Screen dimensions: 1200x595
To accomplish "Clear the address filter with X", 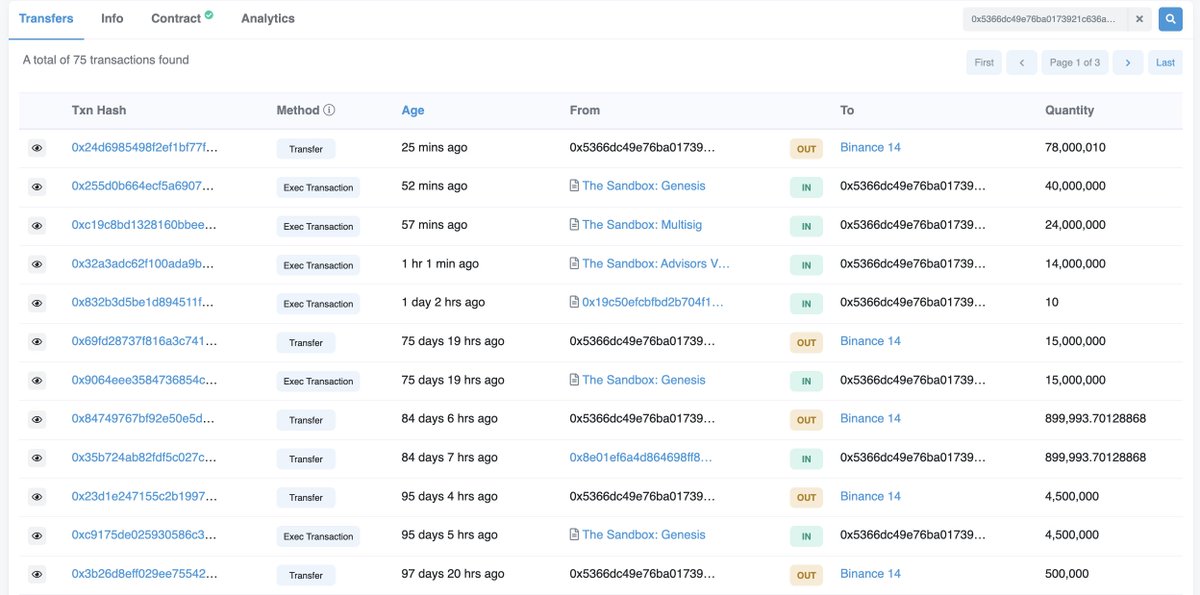I will coord(1139,19).
